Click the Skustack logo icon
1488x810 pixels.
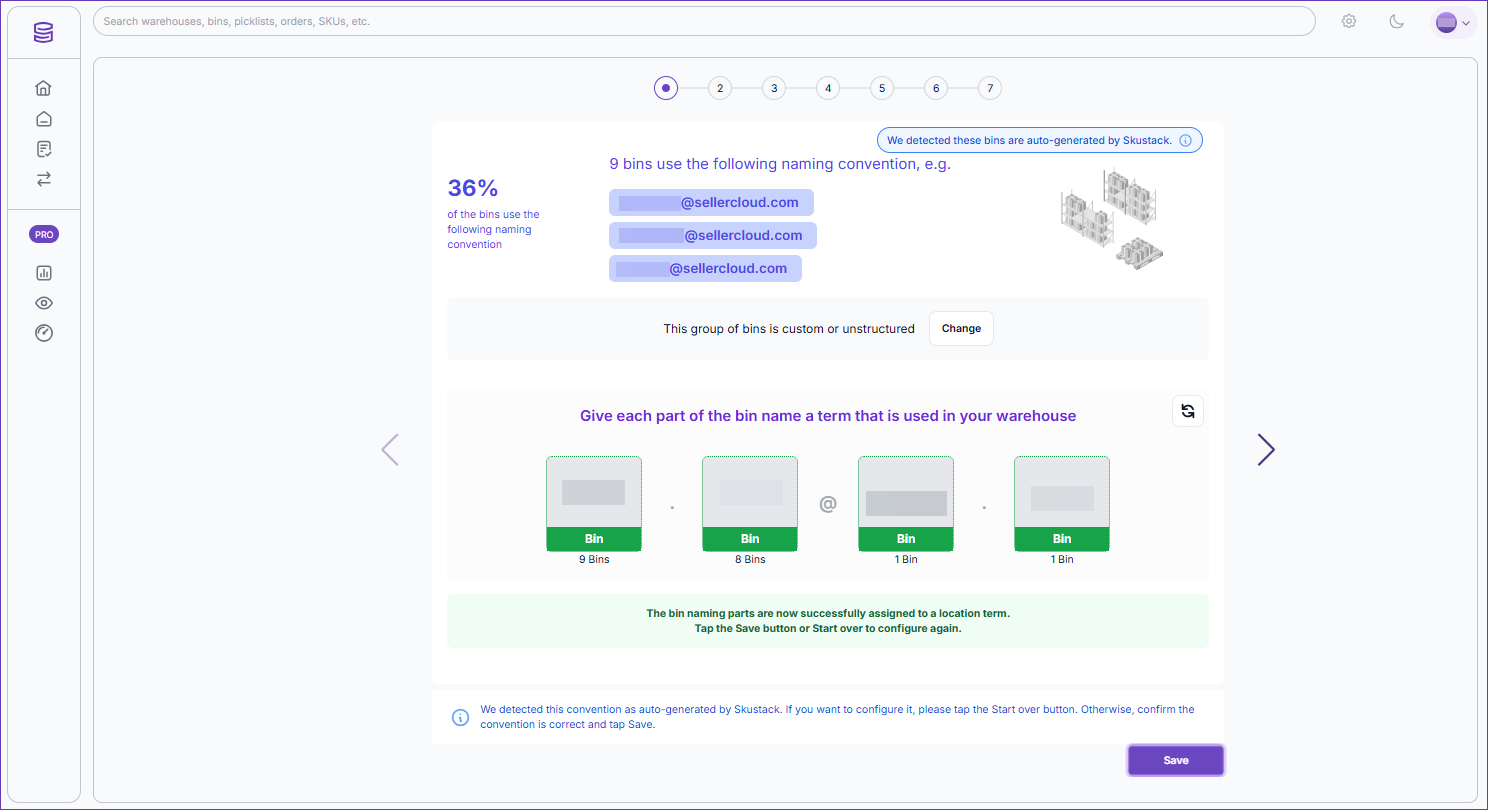[x=43, y=33]
